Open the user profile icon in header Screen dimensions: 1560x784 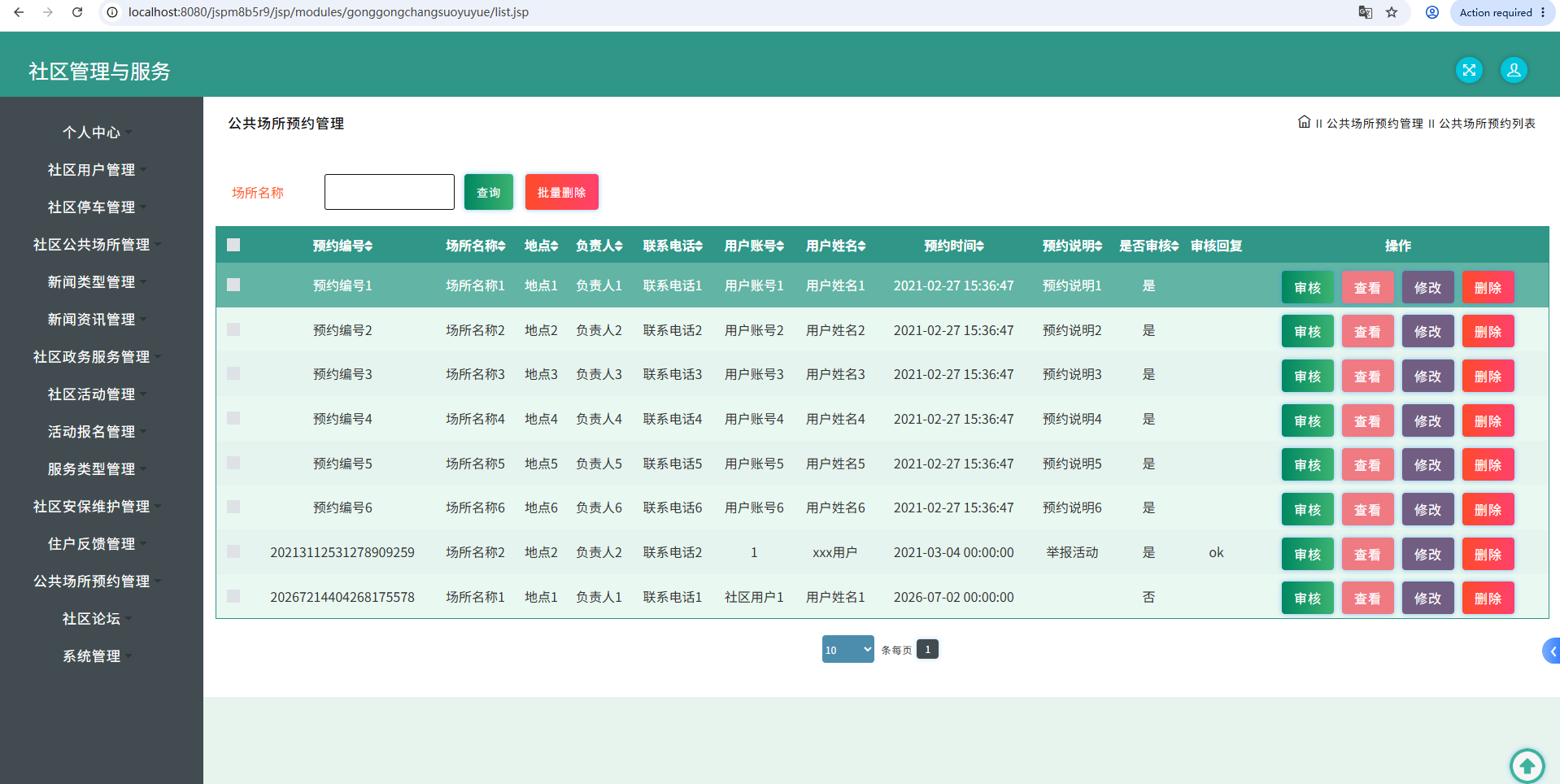[x=1514, y=70]
